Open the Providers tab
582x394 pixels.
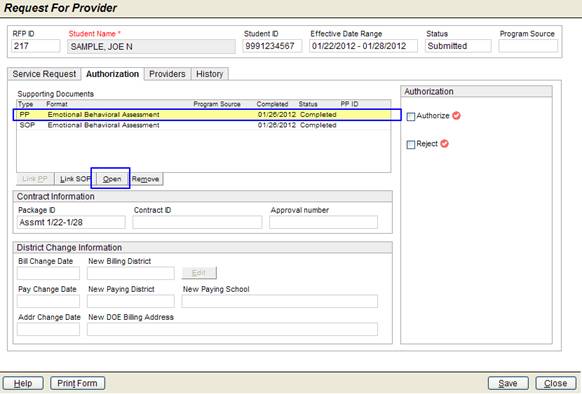(x=167, y=74)
